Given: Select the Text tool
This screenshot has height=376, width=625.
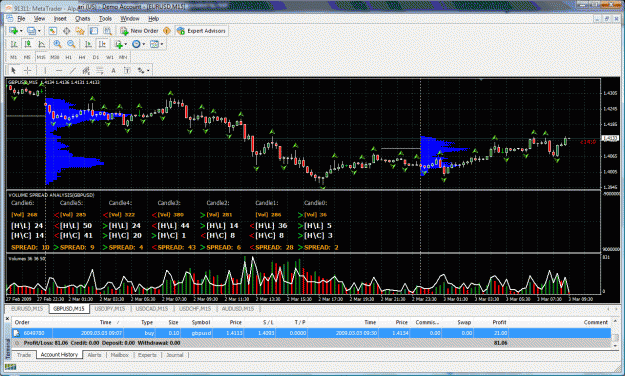Looking at the screenshot, I should (x=114, y=71).
